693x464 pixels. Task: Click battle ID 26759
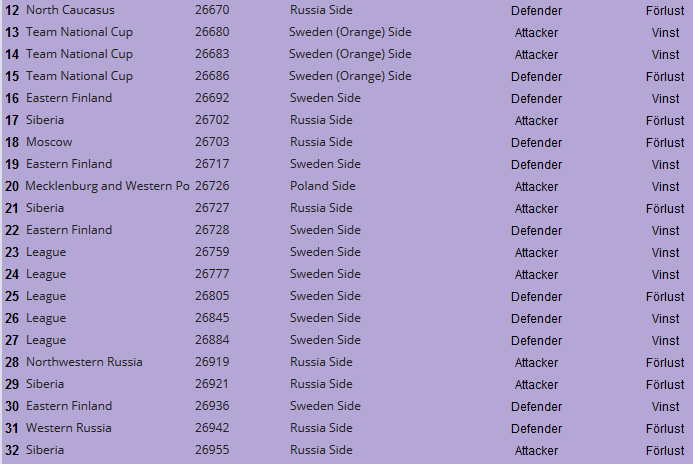tap(212, 252)
